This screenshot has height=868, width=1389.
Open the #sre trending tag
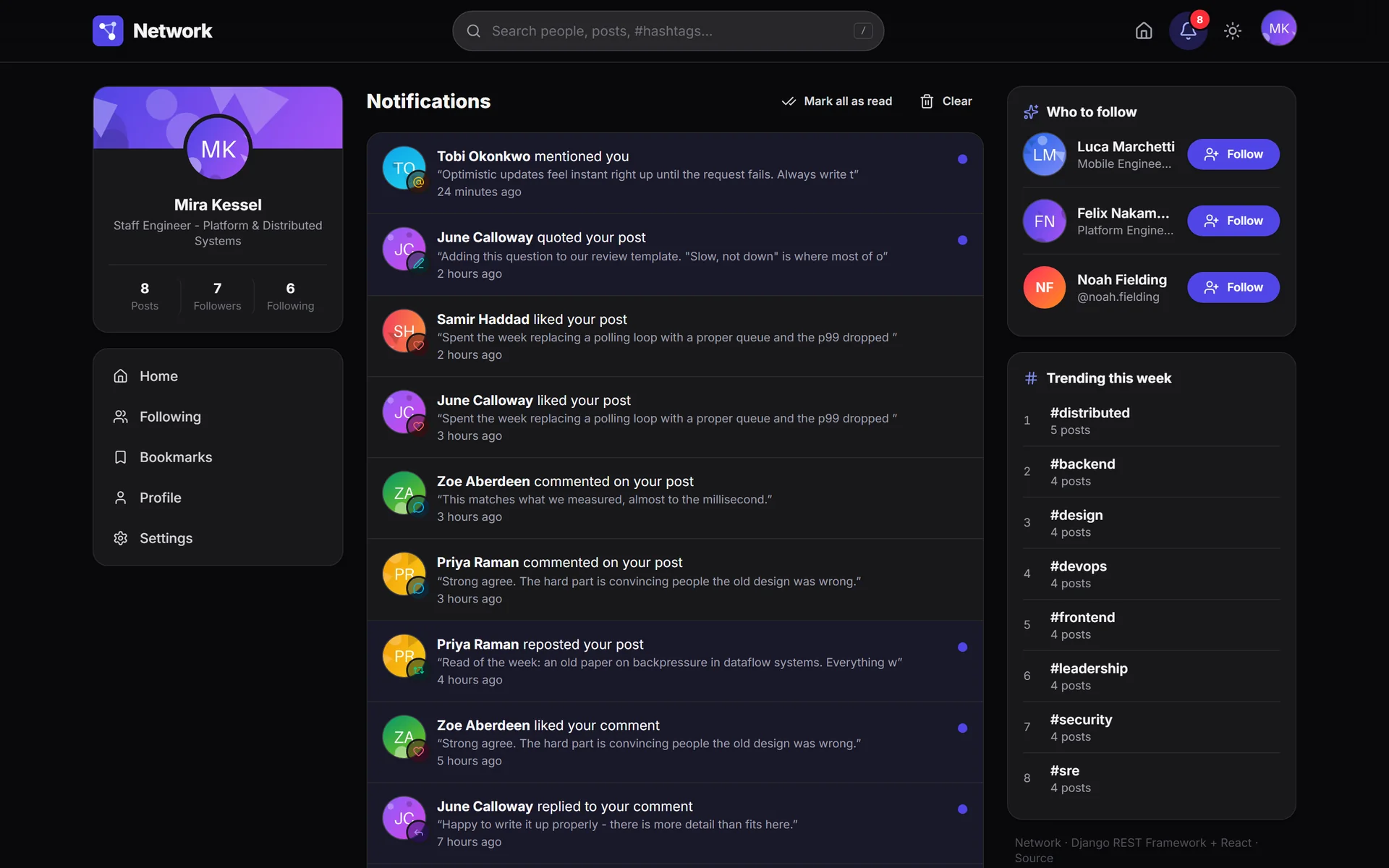1064,770
